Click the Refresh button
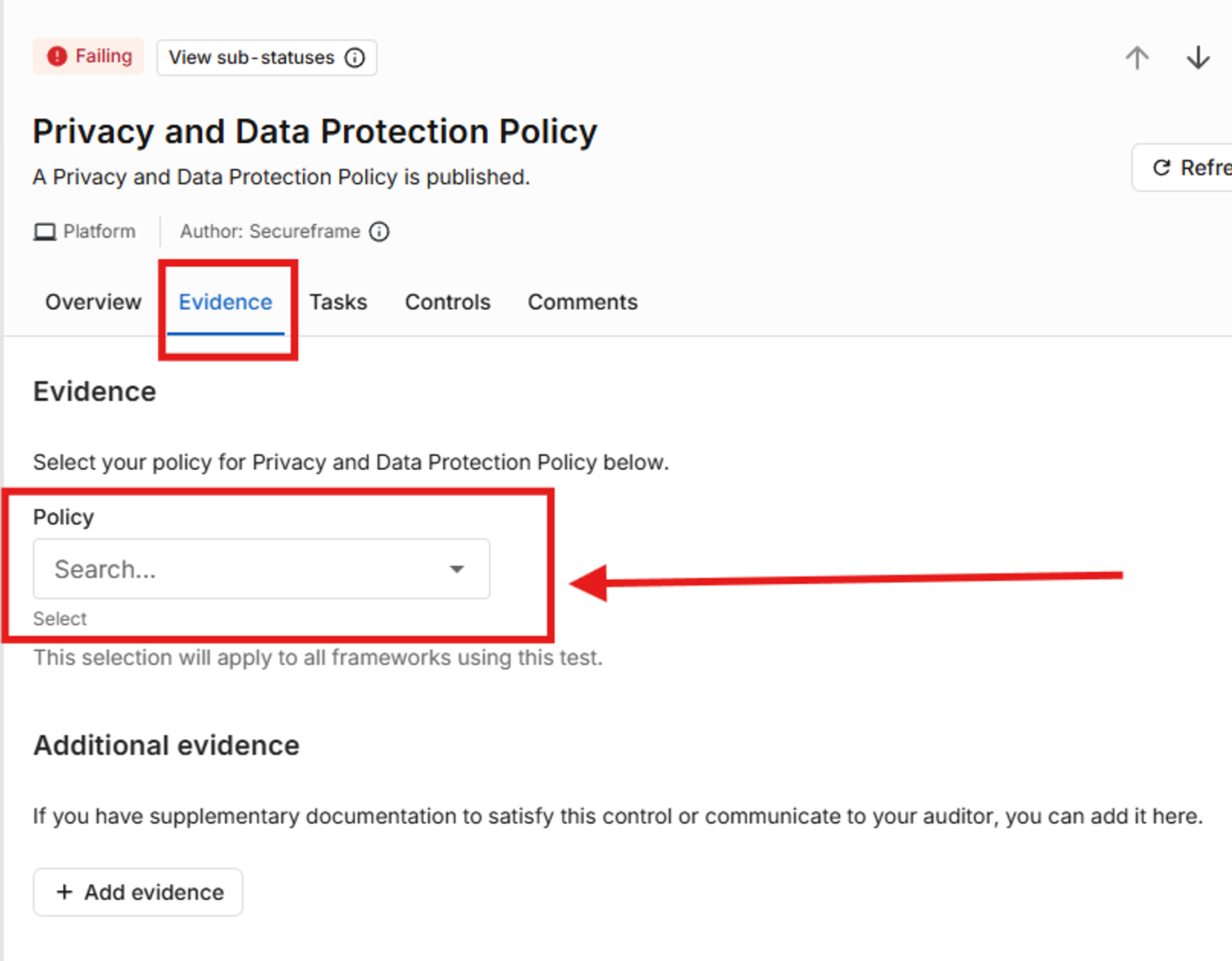This screenshot has height=961, width=1232. click(1182, 168)
